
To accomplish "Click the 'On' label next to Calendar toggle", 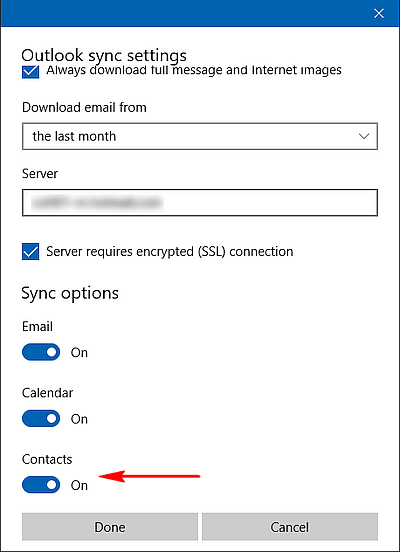I will 79,419.
